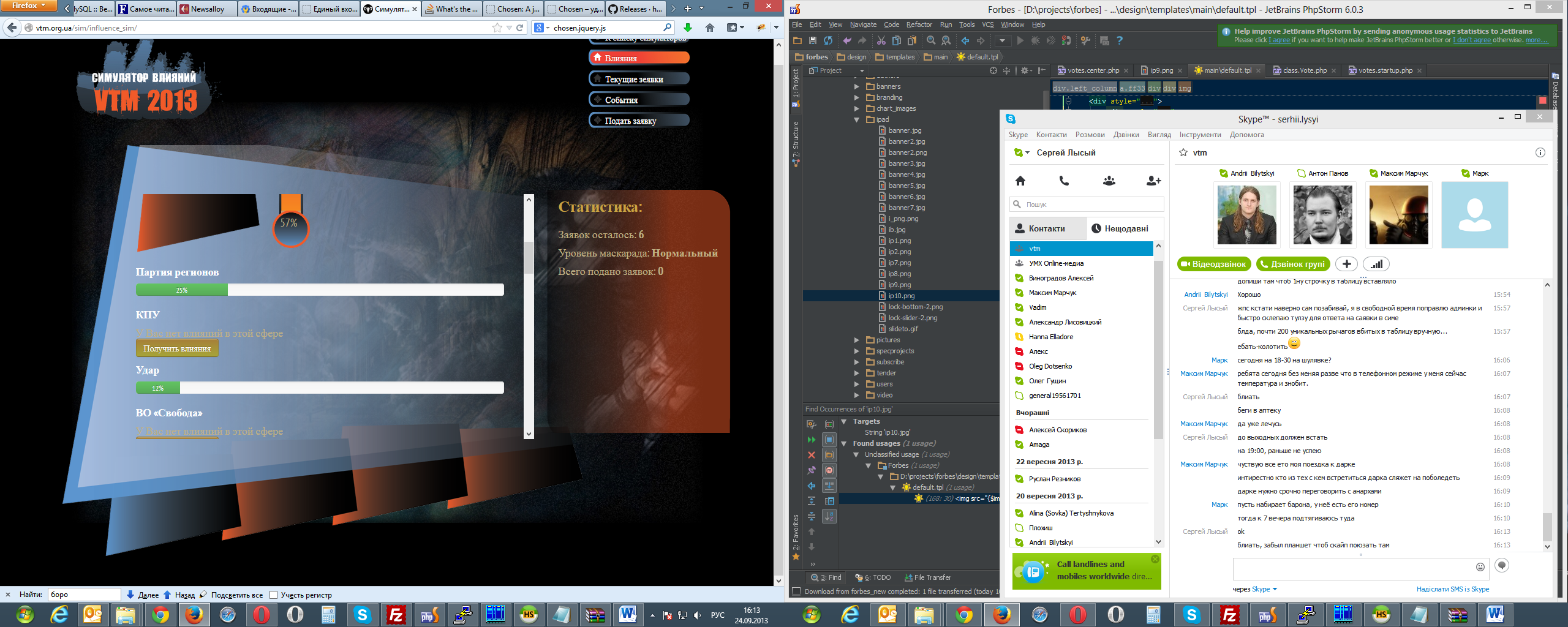Open the emoticon picker in Skype message box
1568x627 pixels.
(1480, 567)
